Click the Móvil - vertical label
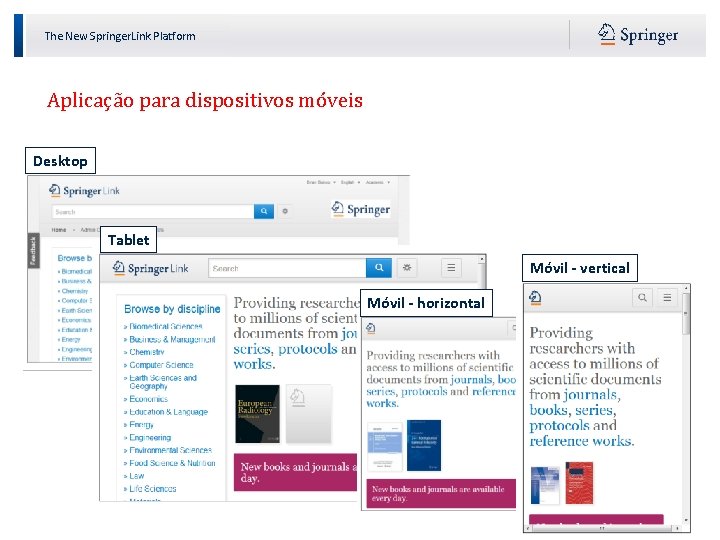The image size is (720, 540). coord(580,268)
